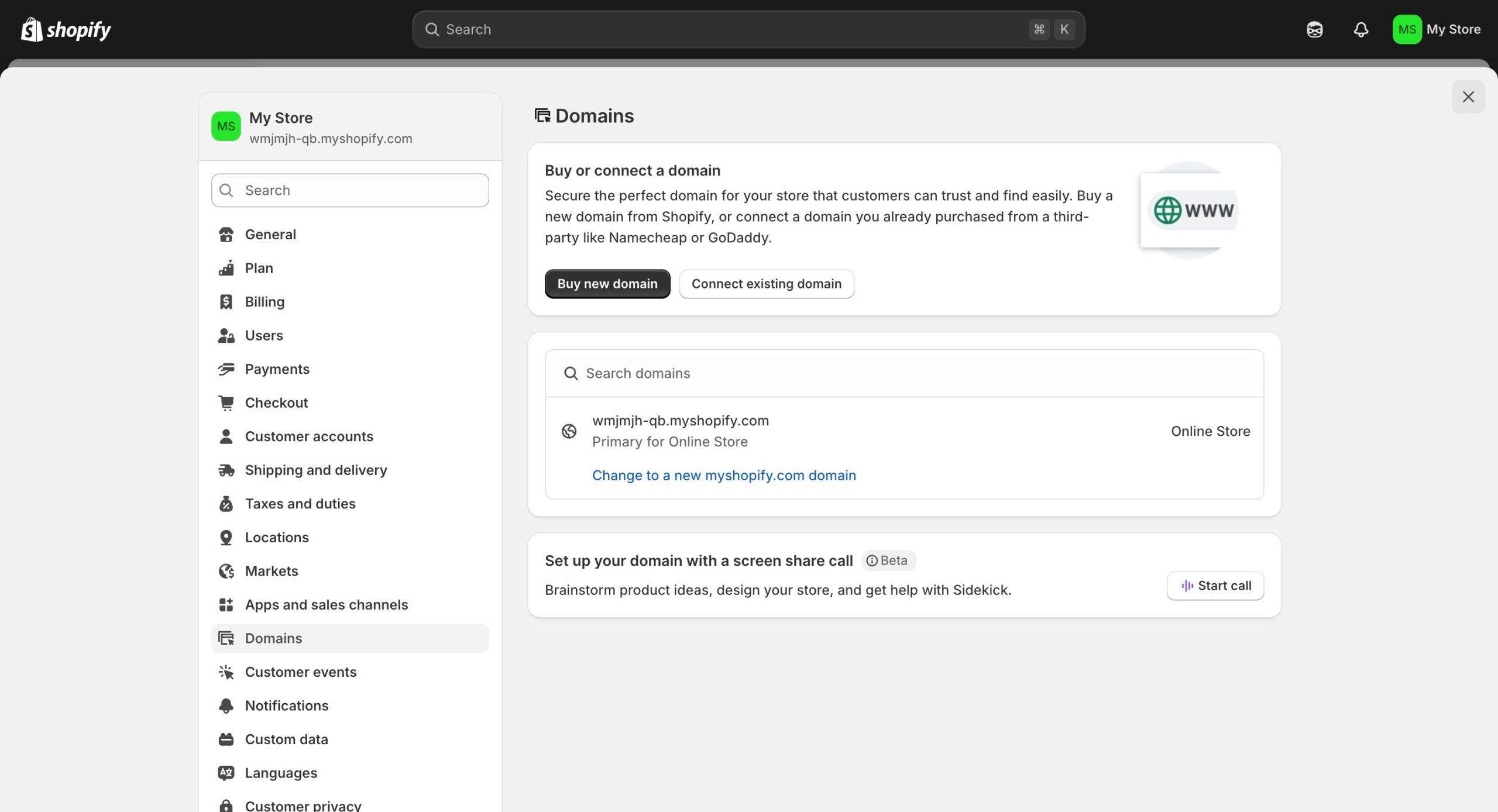Click the settings sidebar Search field
1498x812 pixels.
pos(350,190)
